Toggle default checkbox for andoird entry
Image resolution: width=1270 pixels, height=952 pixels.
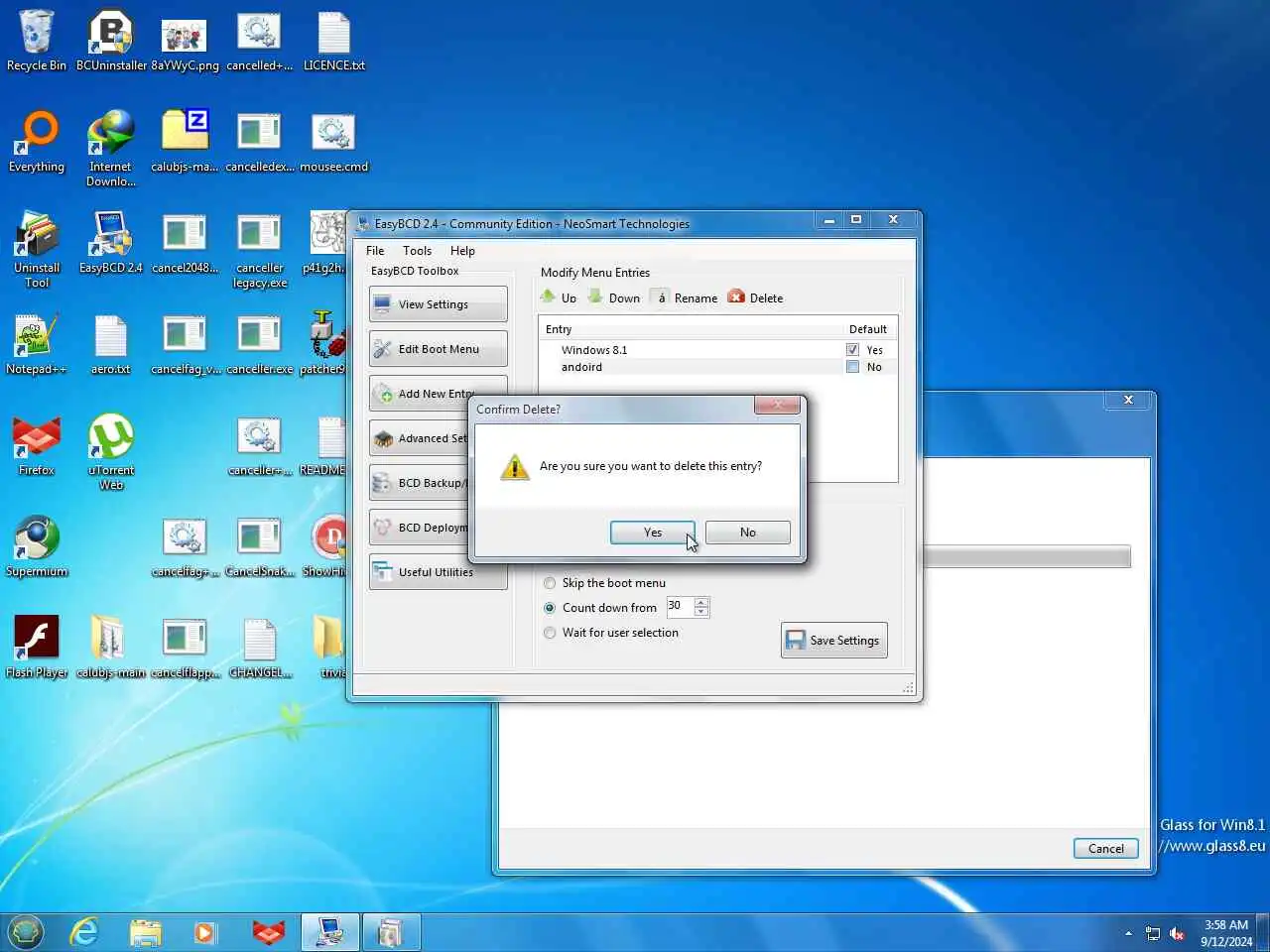point(852,367)
